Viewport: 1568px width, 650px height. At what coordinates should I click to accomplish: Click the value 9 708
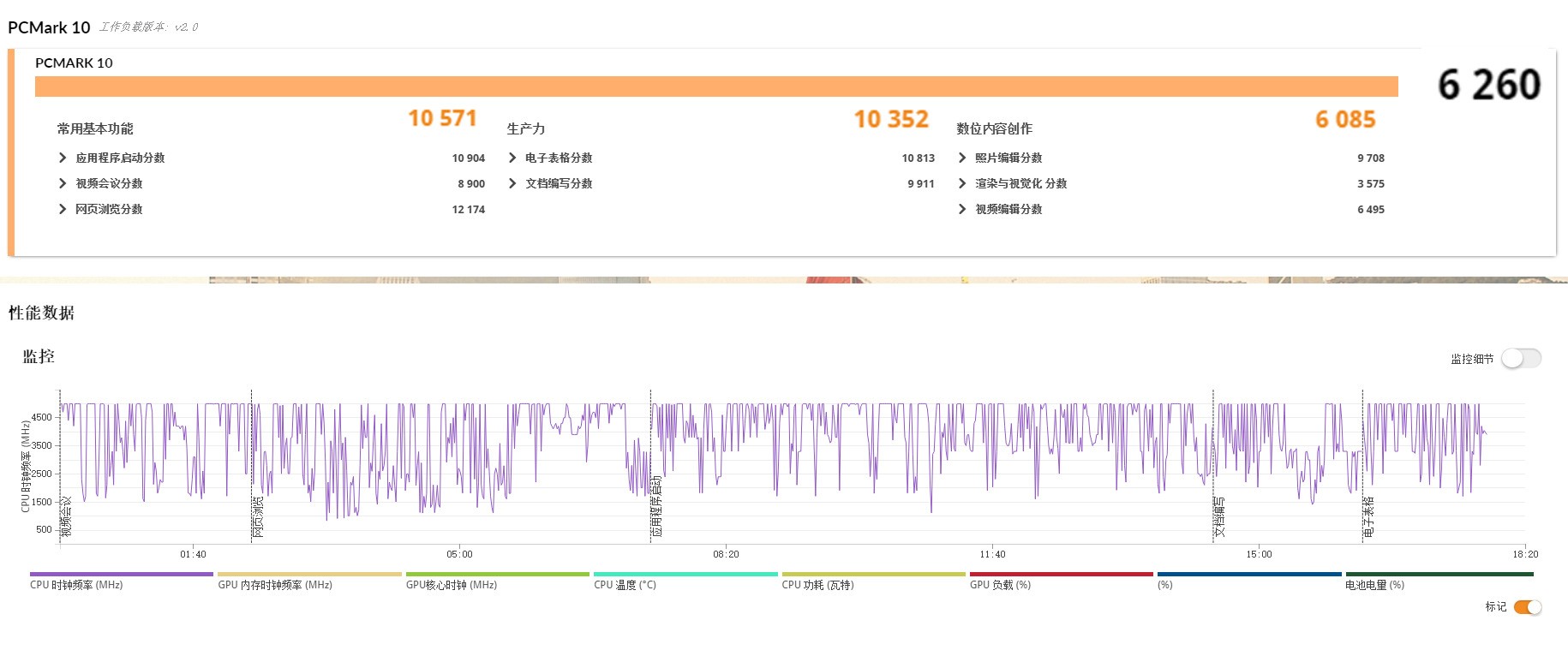tap(1371, 158)
